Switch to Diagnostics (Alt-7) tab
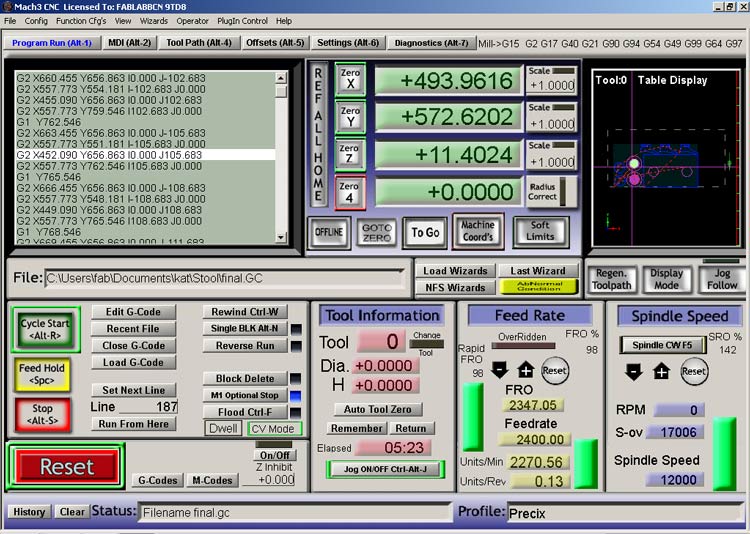The height and width of the screenshot is (534, 750). pos(431,43)
